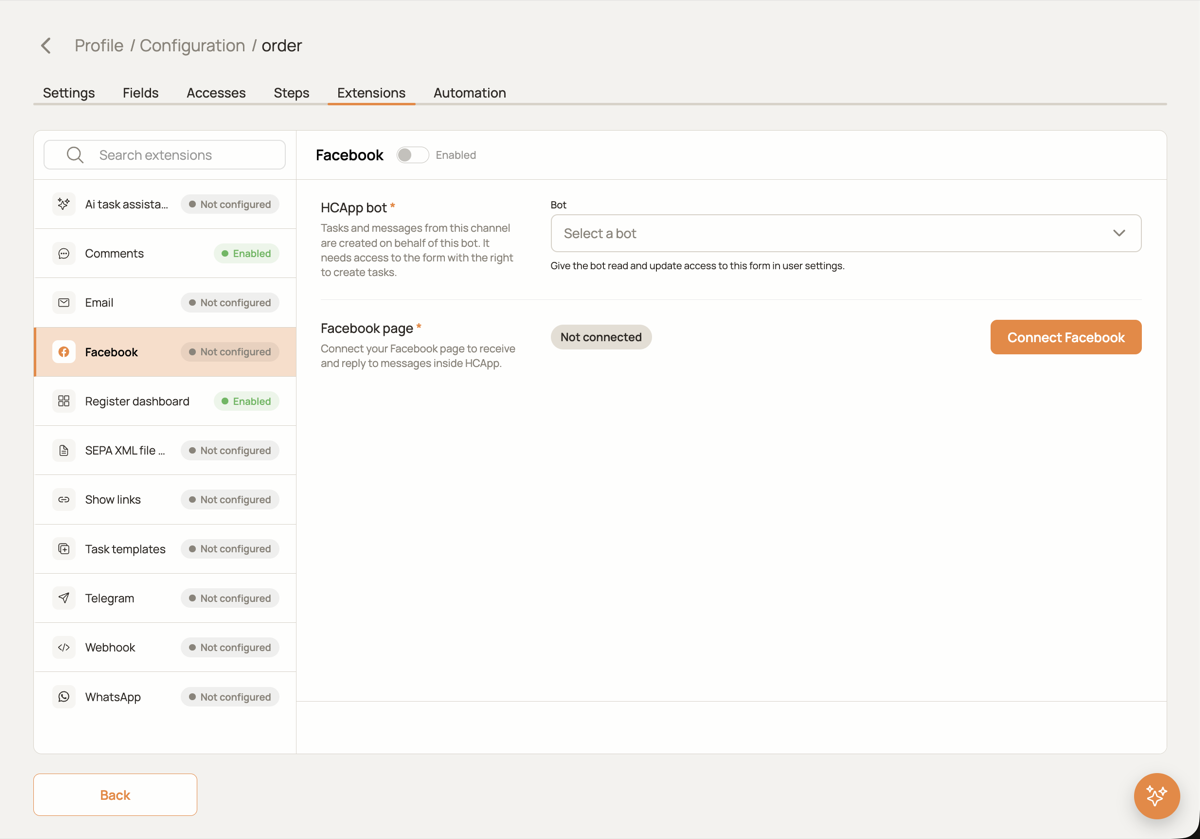The height and width of the screenshot is (839, 1200).
Task: Select the Show links extension name
Action: coord(113,500)
